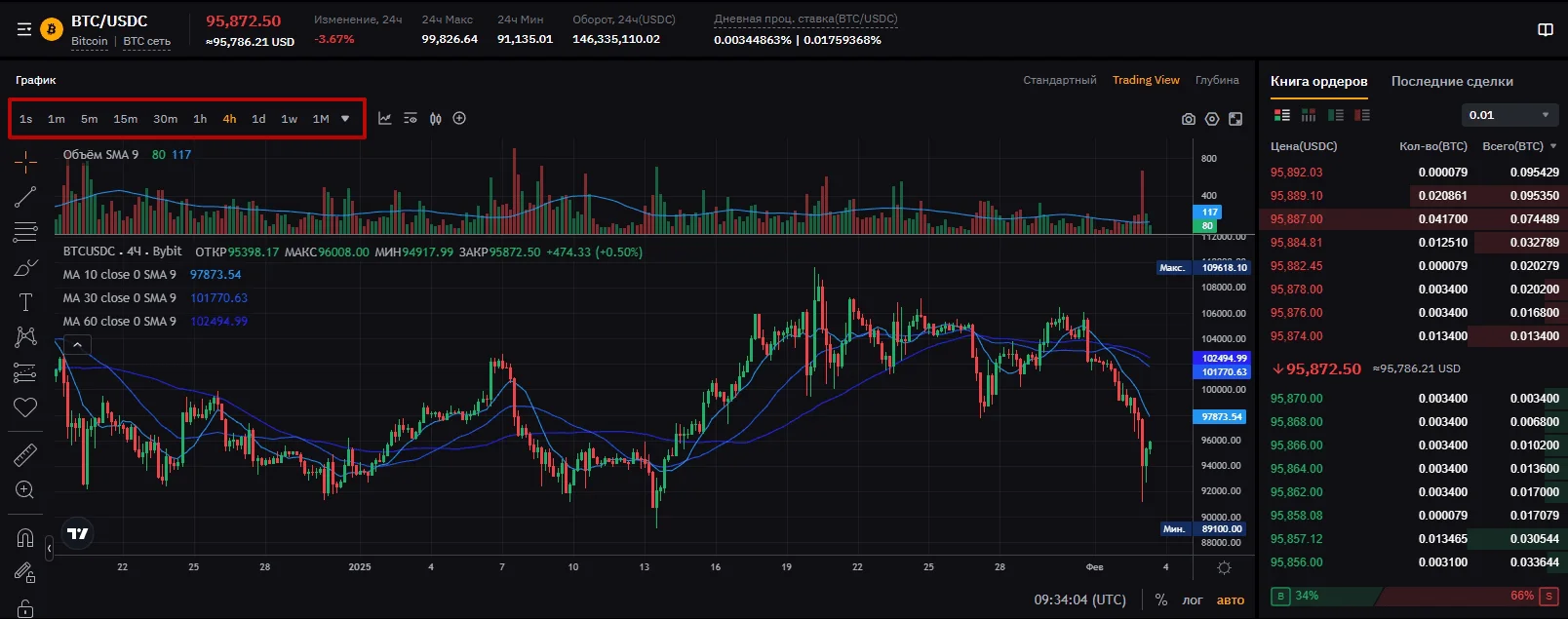Image resolution: width=1568 pixels, height=619 pixels.
Task: Collapse the indicator legend with the chevron
Action: (77, 344)
